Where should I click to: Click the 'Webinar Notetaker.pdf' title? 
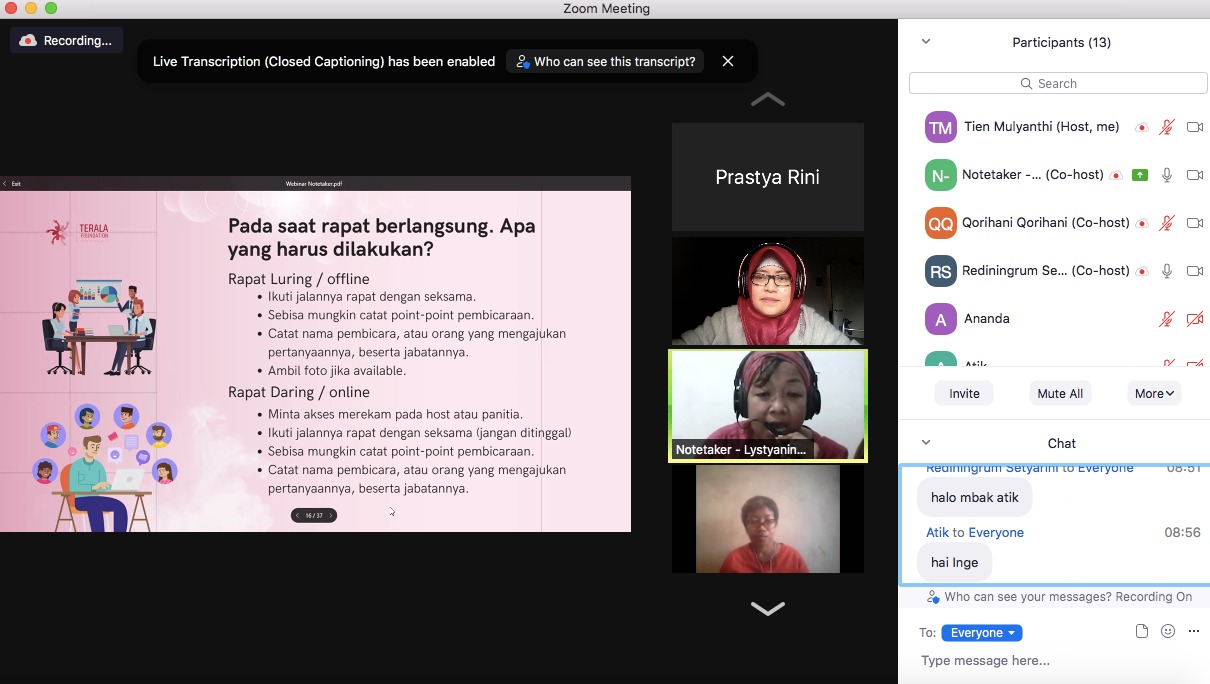(314, 183)
